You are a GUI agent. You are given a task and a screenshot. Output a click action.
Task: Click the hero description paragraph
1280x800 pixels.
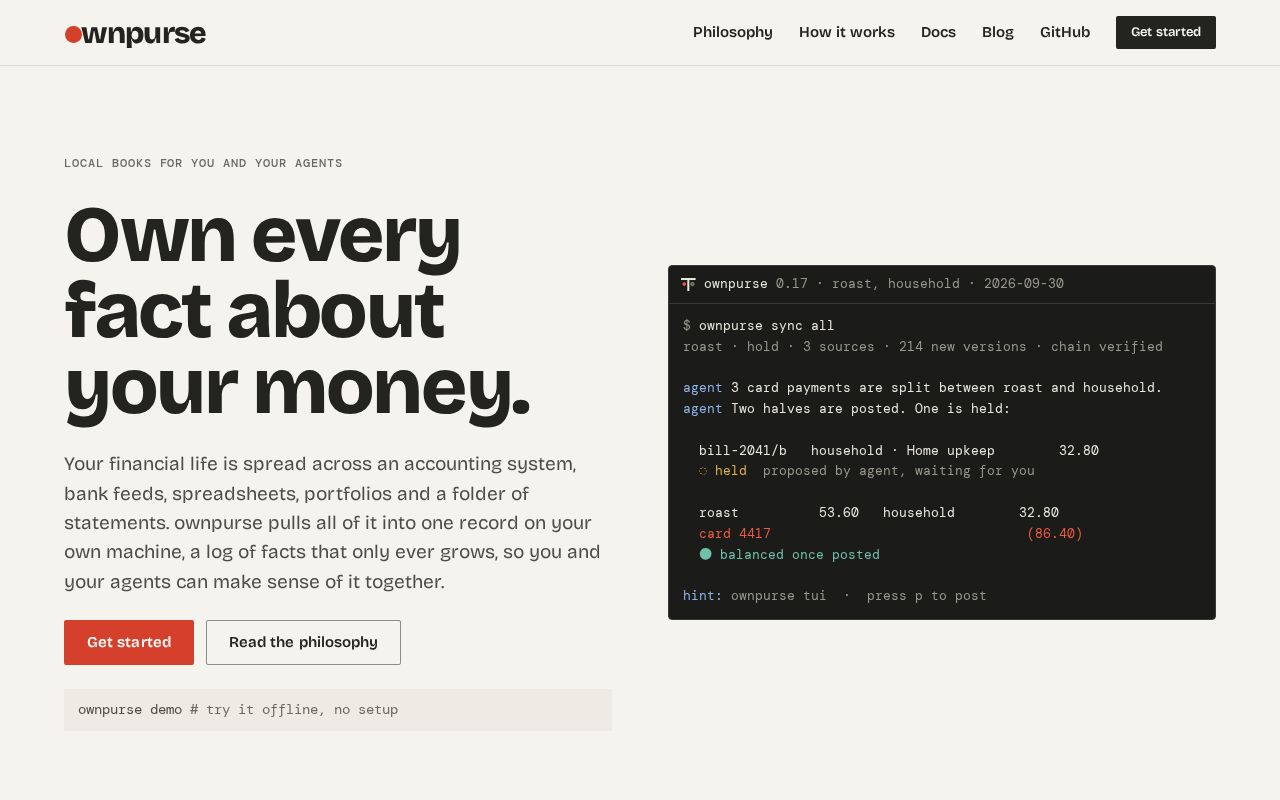point(333,523)
